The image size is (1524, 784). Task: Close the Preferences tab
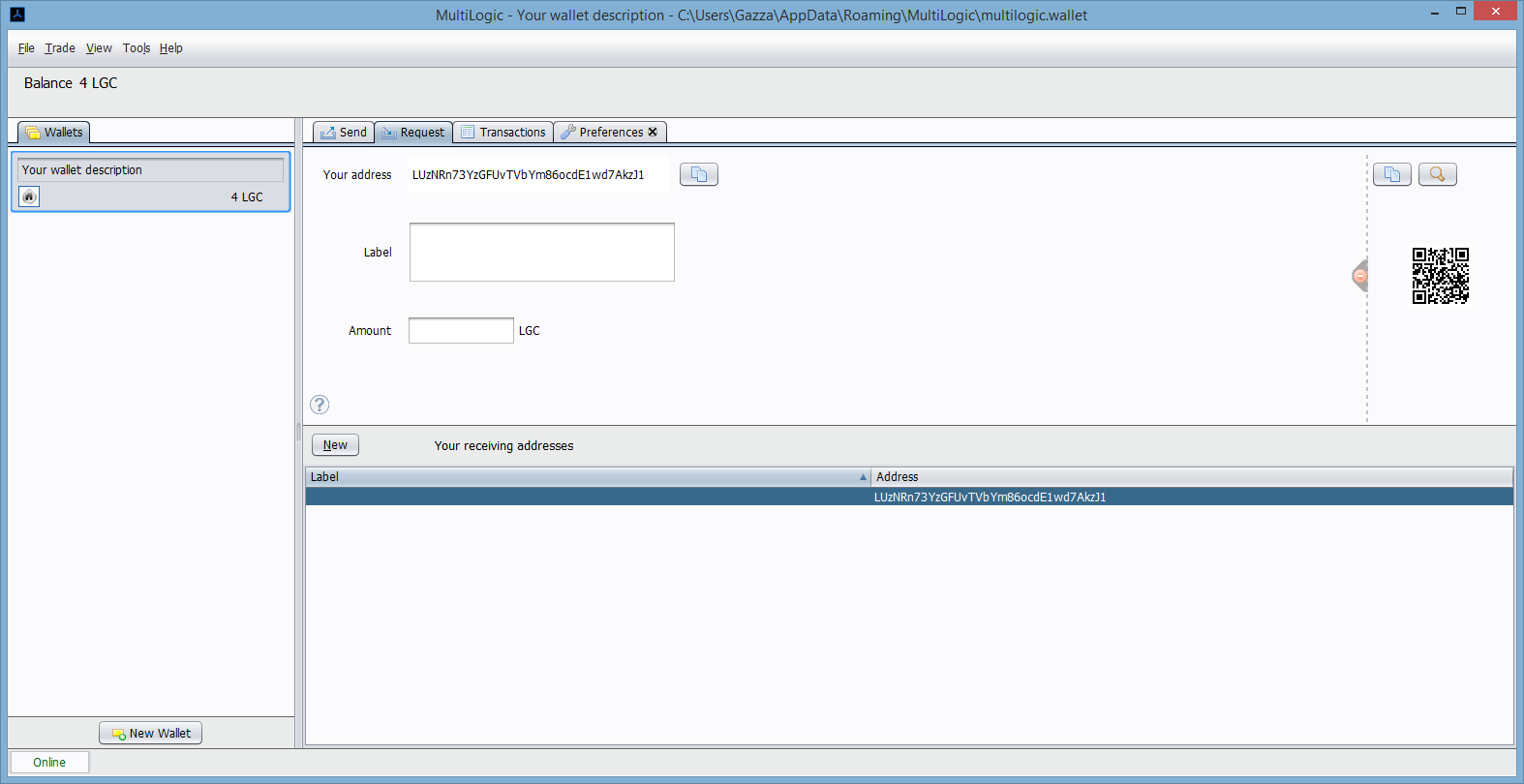click(653, 132)
